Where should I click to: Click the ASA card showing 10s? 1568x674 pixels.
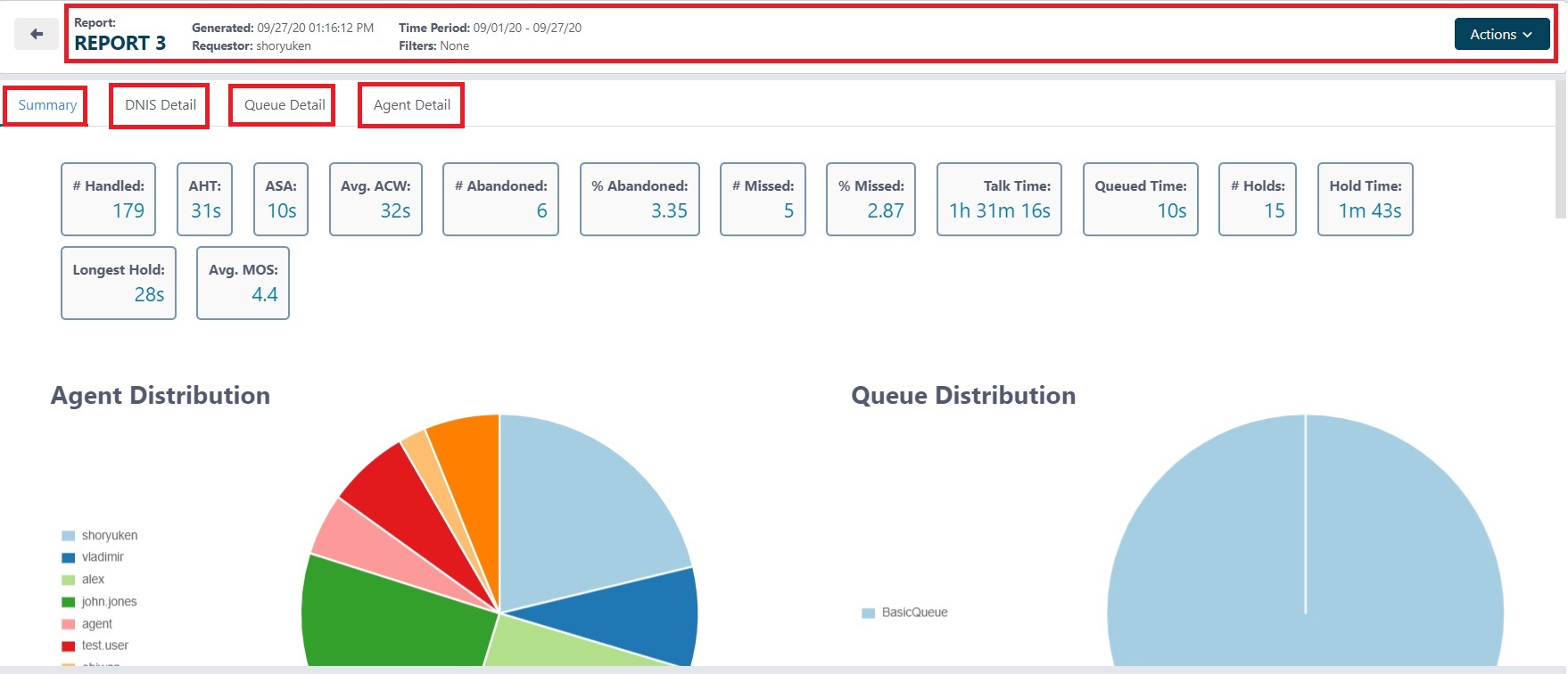point(281,199)
